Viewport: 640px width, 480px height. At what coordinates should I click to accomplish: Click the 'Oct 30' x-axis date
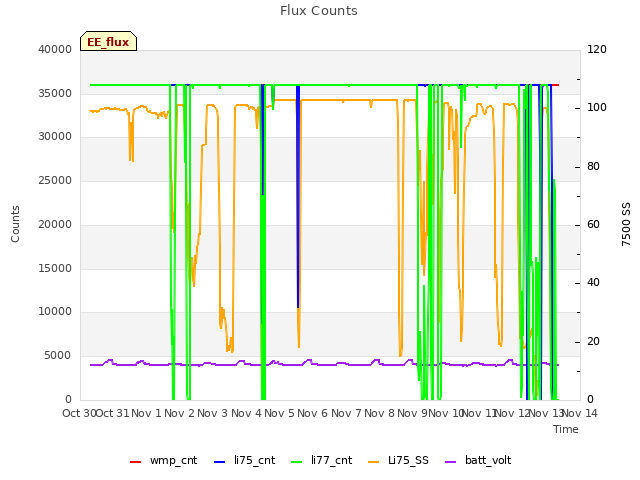79,413
